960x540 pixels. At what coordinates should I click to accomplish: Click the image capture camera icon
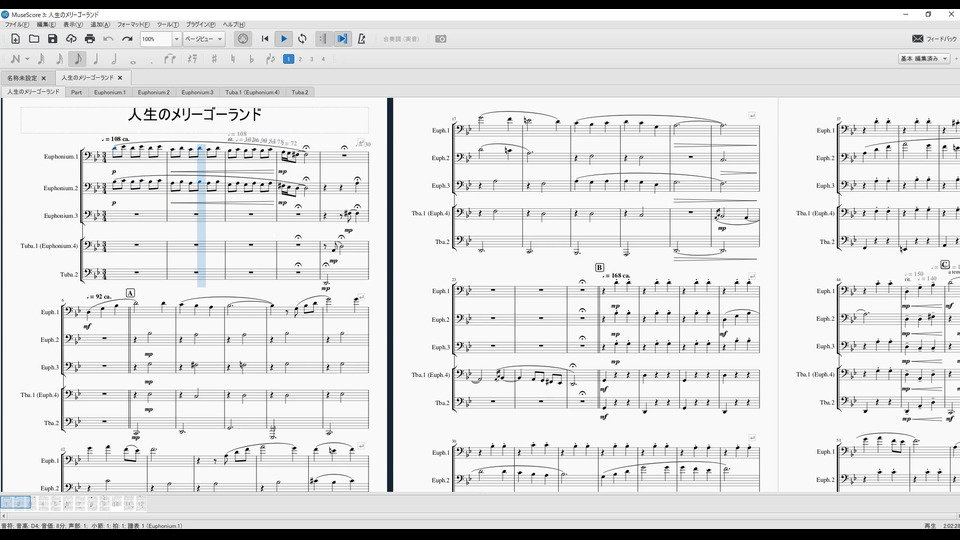(x=440, y=39)
